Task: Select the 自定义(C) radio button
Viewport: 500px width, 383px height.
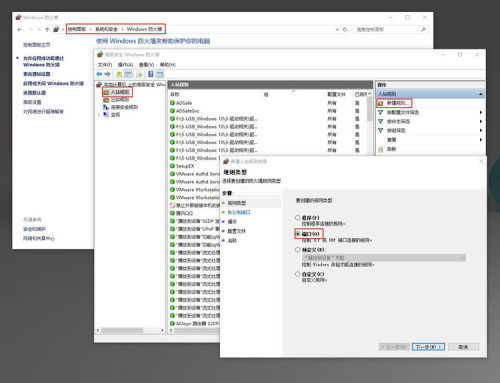Action: [298, 274]
